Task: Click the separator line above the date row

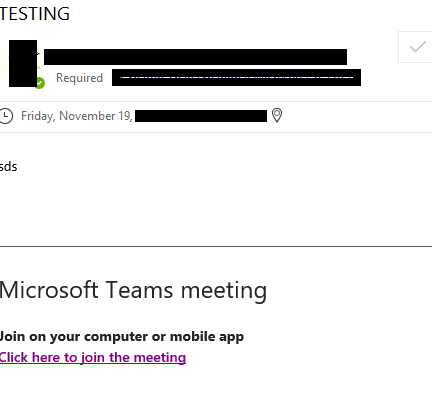Action: pos(216,101)
